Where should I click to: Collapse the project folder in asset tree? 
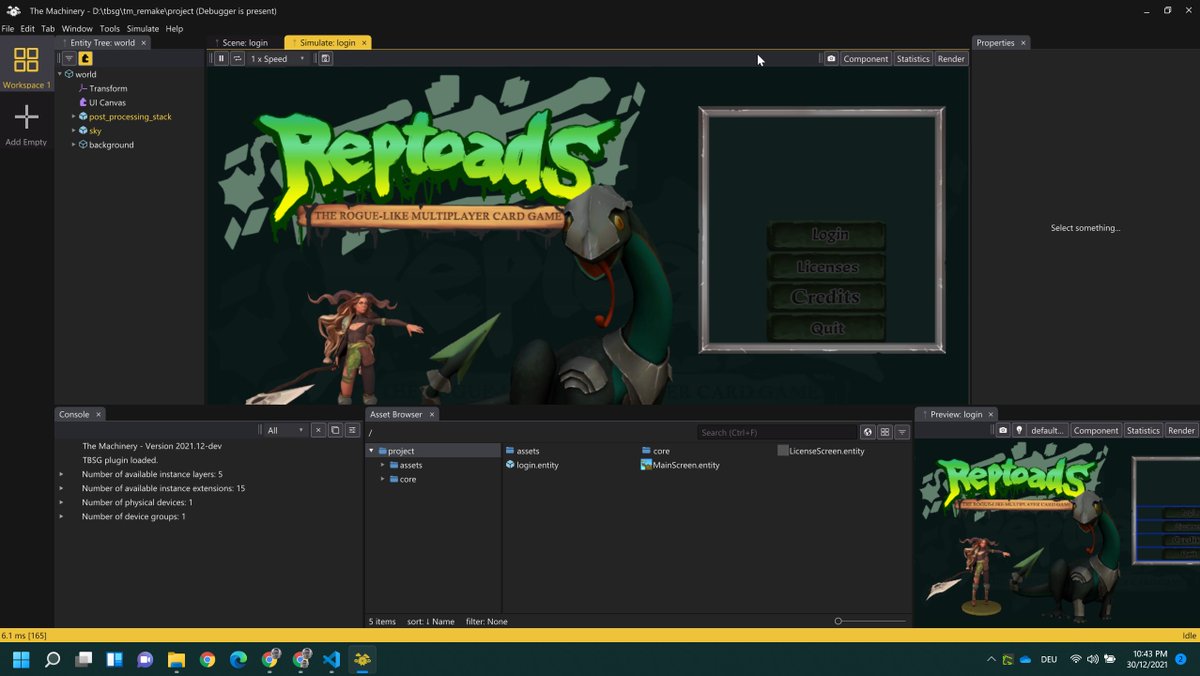tap(372, 451)
